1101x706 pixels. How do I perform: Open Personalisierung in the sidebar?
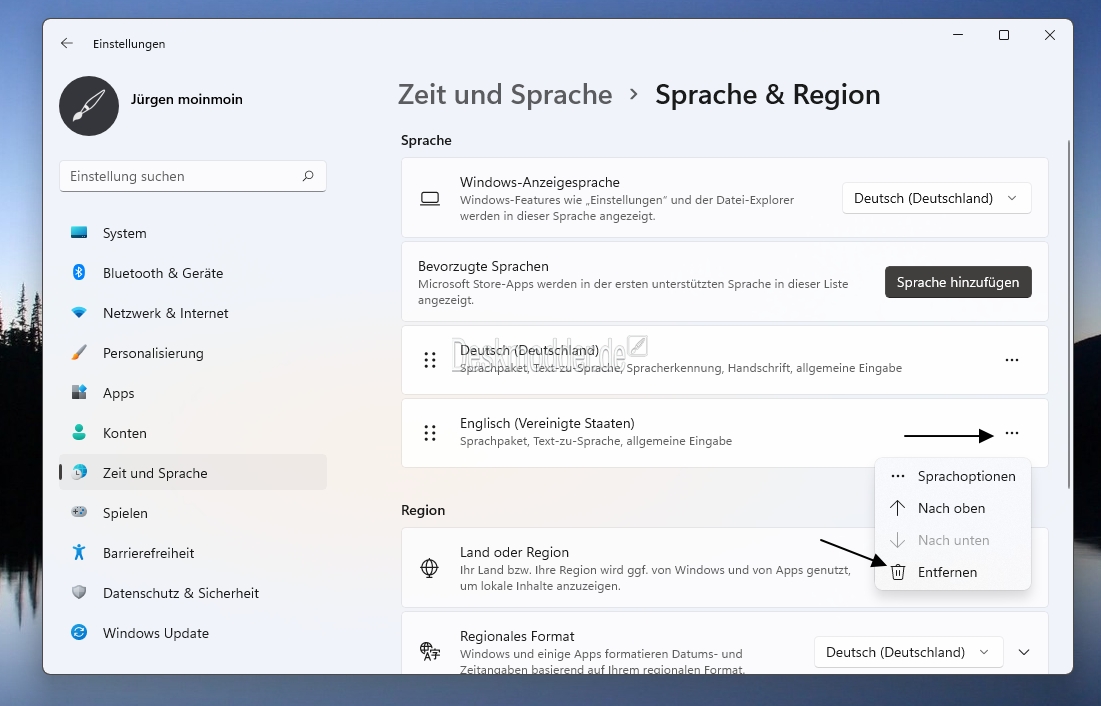coord(193,353)
